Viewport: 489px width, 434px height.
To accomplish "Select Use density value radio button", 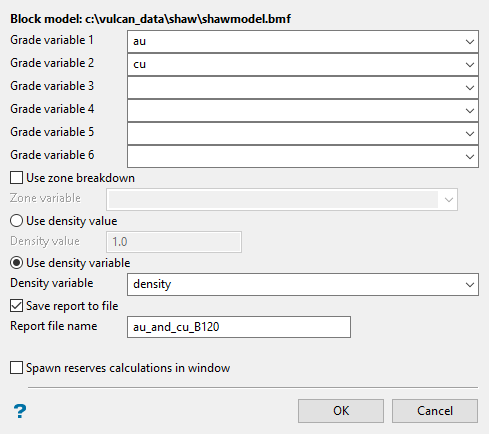I will [x=16, y=221].
